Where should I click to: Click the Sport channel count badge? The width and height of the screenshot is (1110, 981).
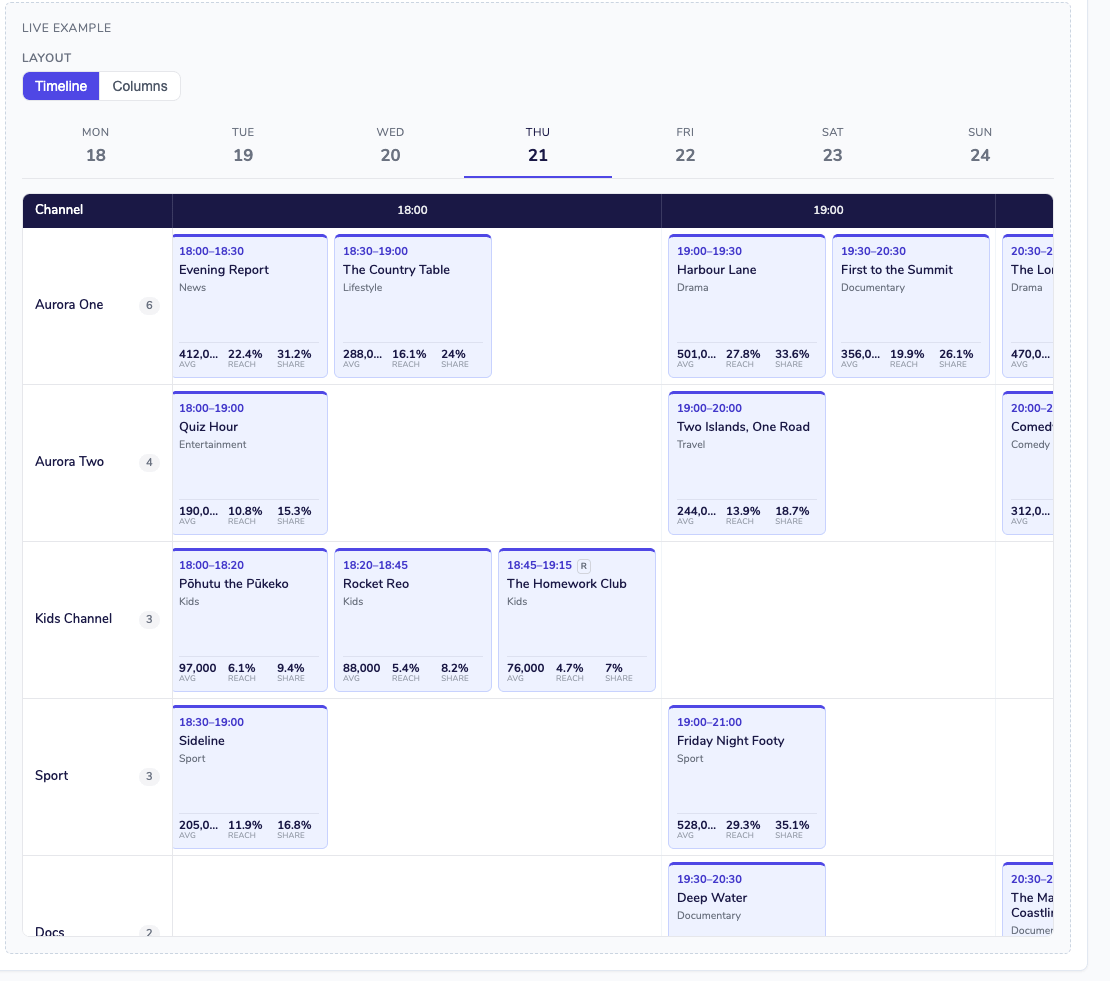(x=149, y=776)
